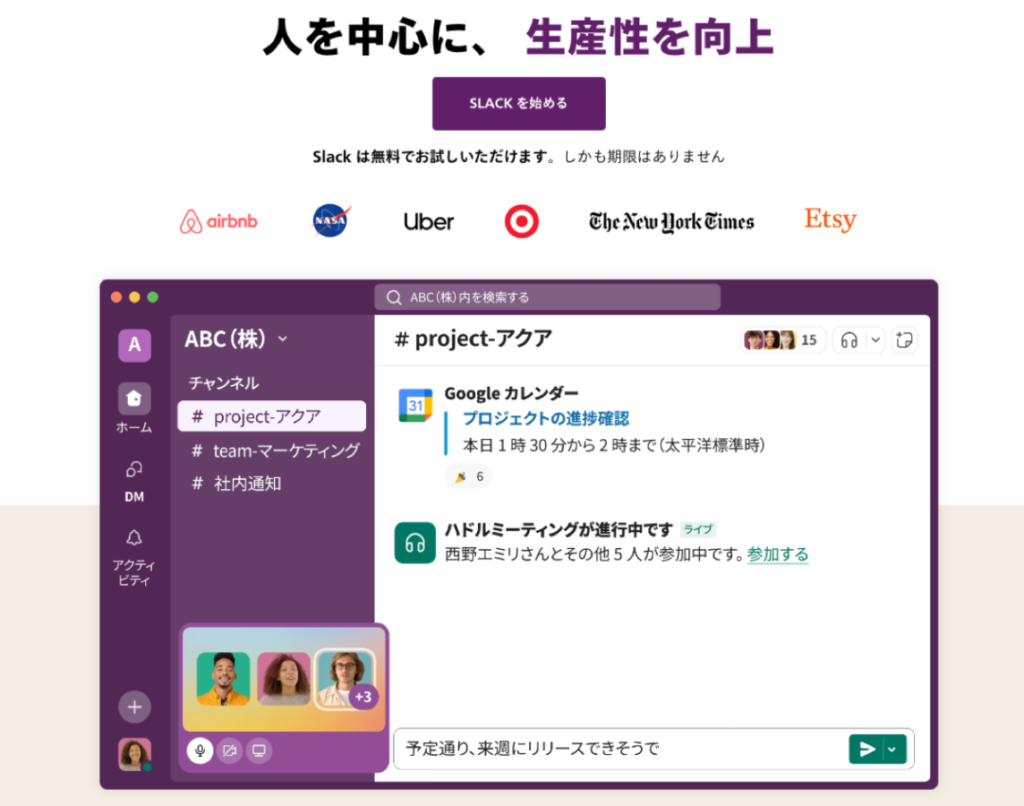Open huddle options dropdown arrow in header
The image size is (1024, 806).
click(876, 340)
